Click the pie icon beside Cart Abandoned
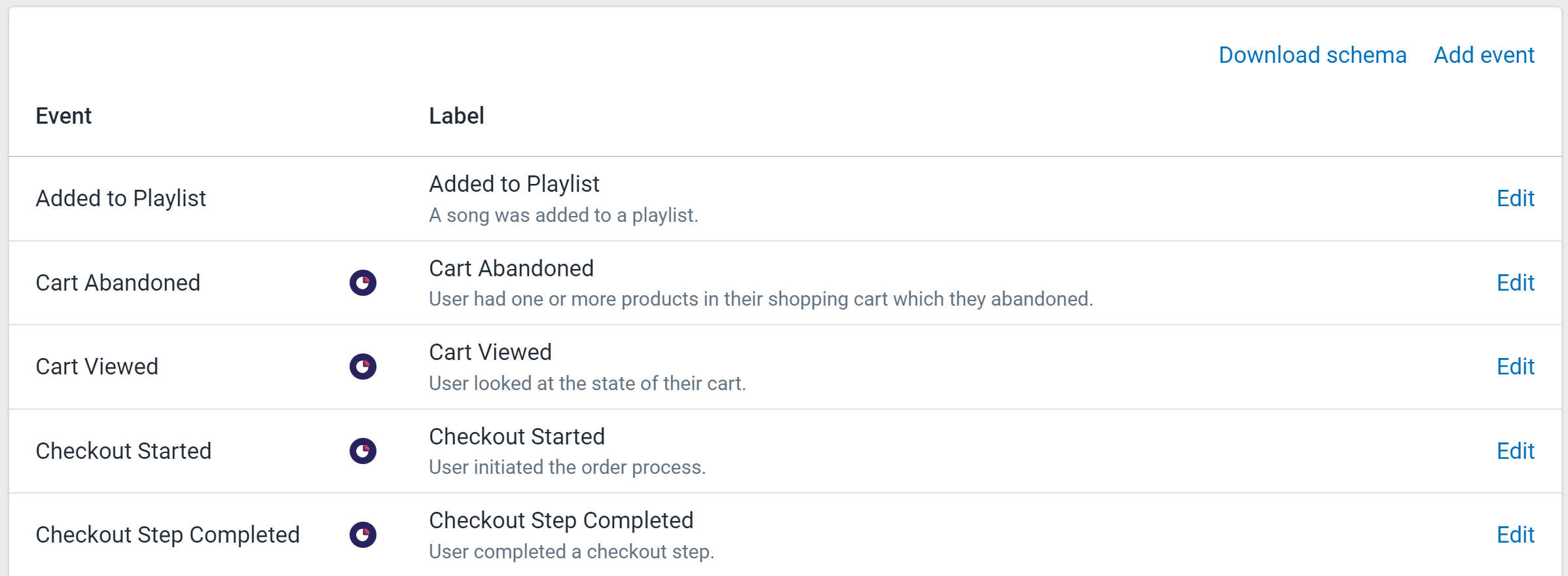Viewport: 1568px width, 576px height. pos(363,283)
